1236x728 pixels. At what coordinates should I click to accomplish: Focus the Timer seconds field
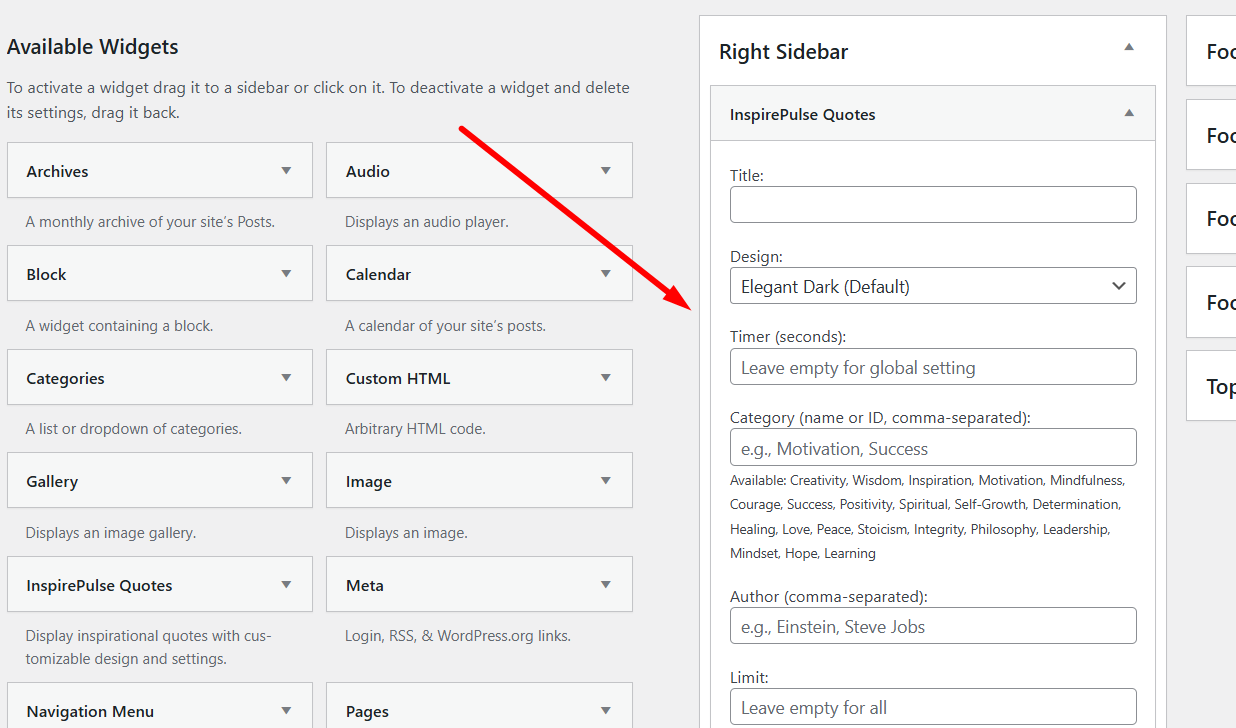pos(932,367)
